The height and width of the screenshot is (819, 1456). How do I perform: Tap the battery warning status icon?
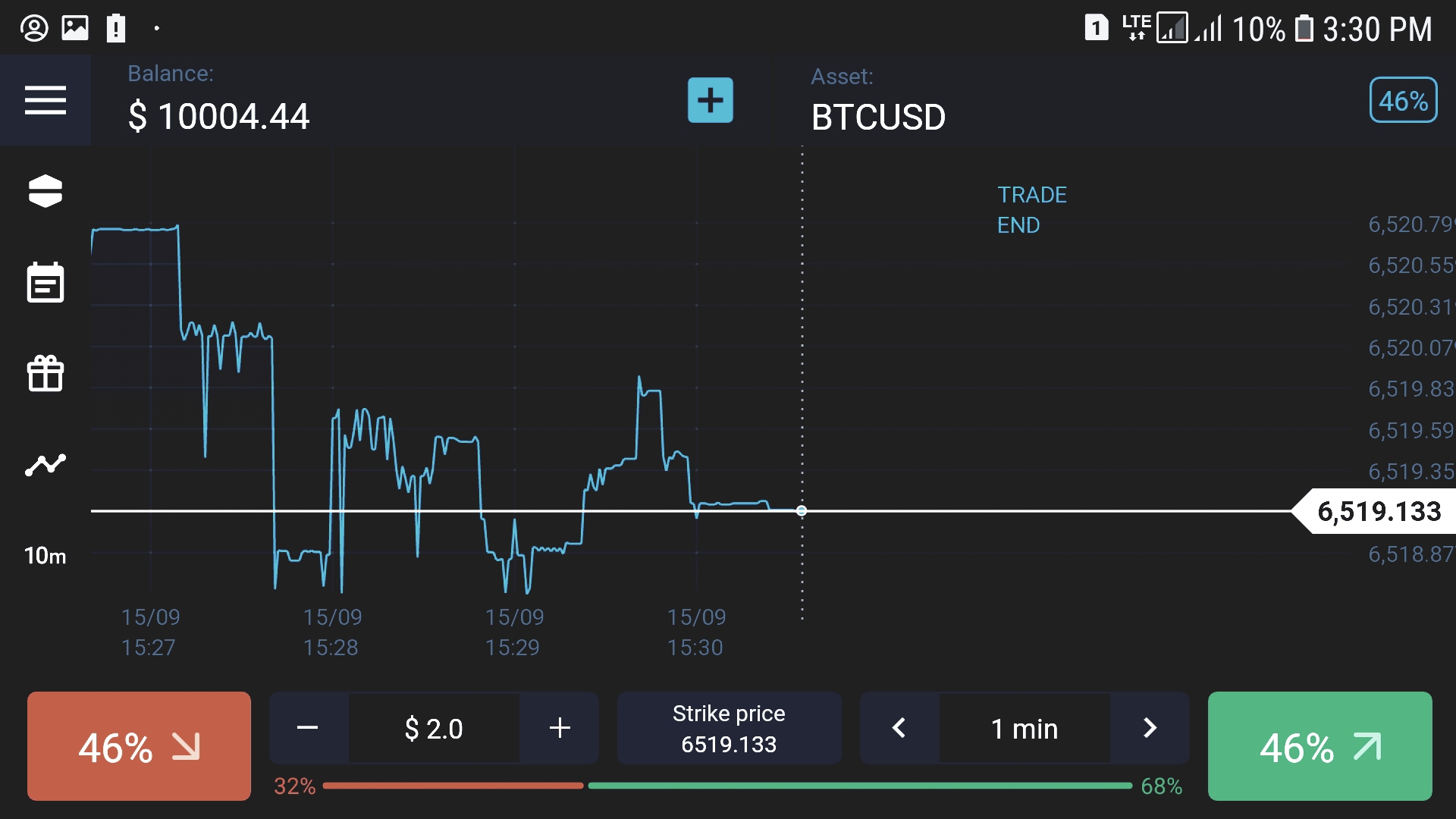(115, 29)
